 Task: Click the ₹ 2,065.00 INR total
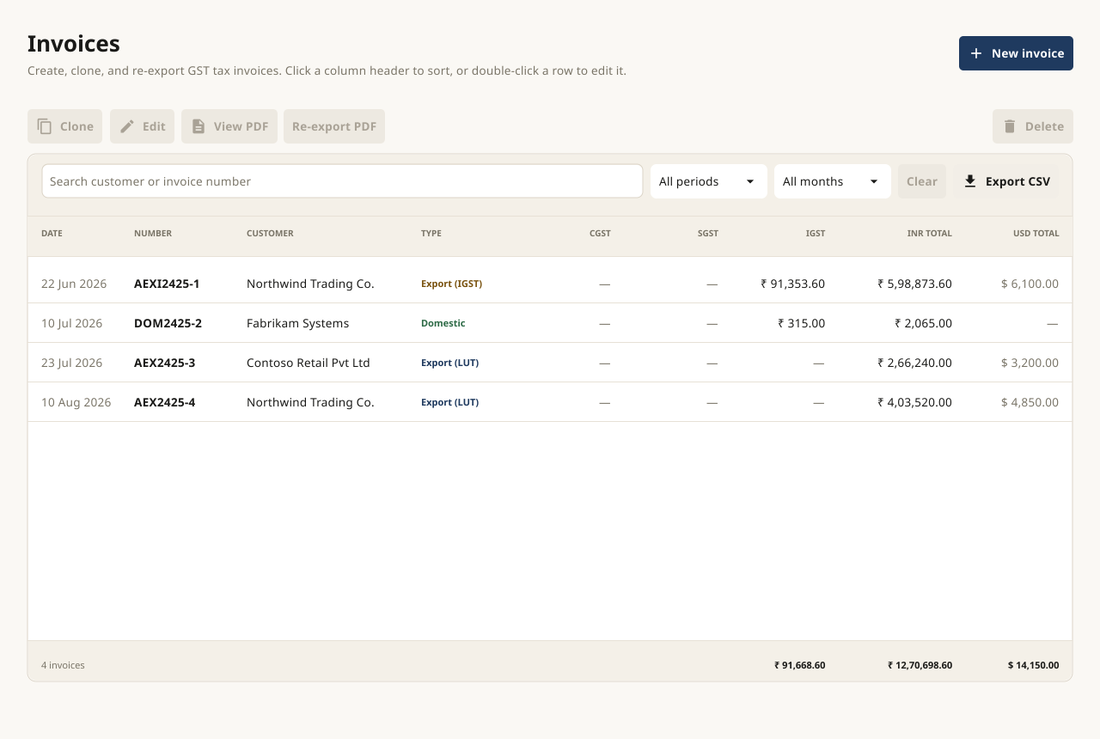[923, 323]
